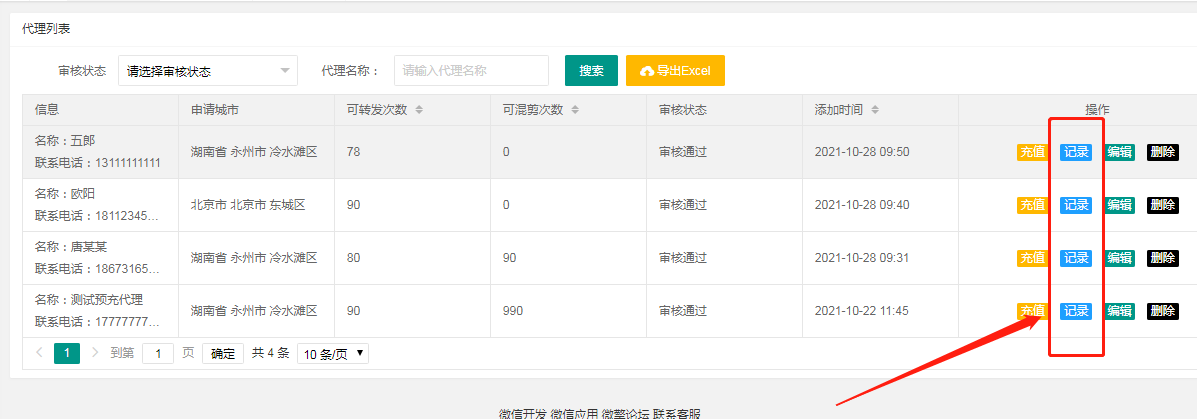The width and height of the screenshot is (1197, 419).
Task: Sort by 添加时间 column arrows
Action: (x=875, y=110)
